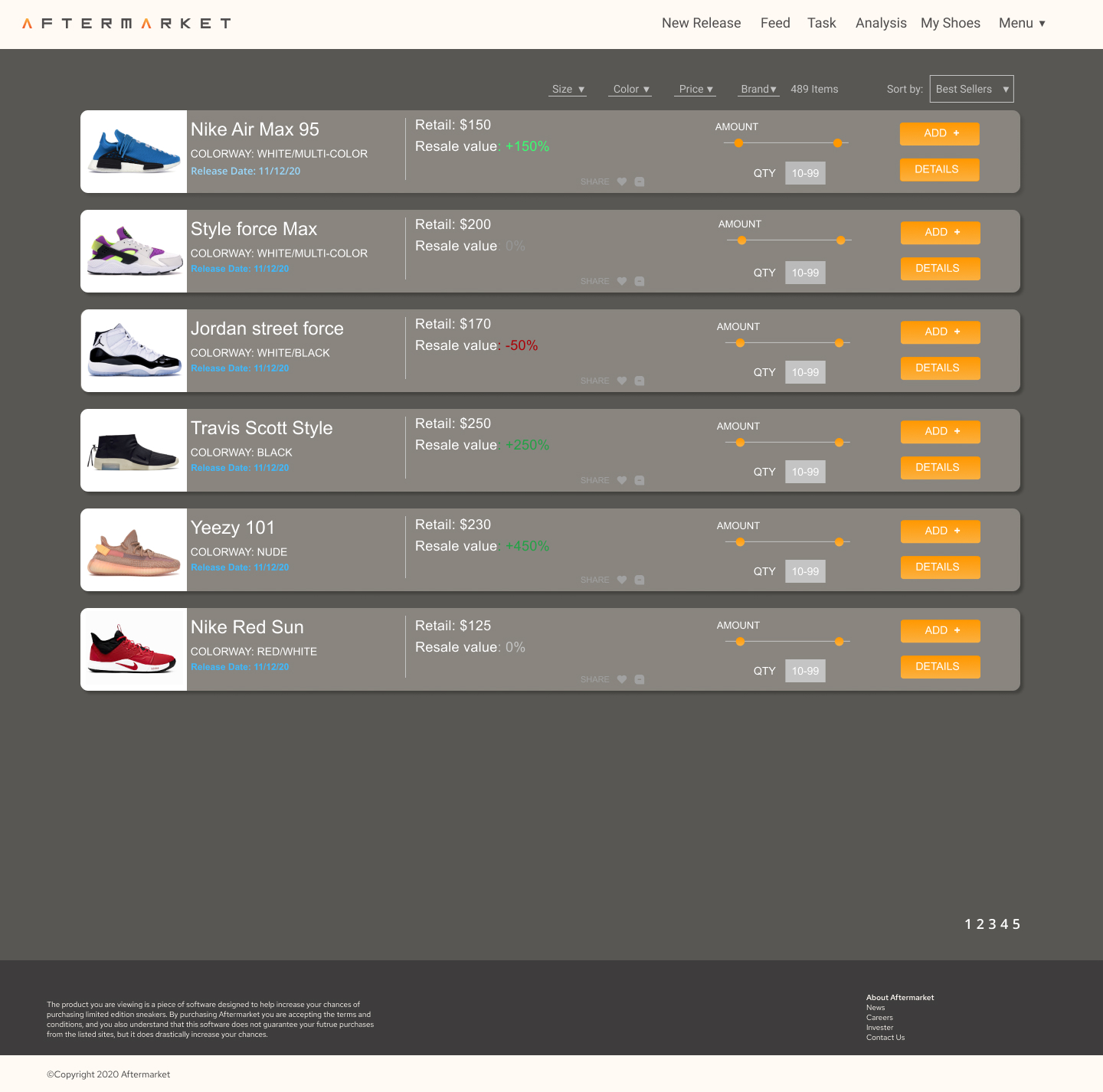1103x1092 pixels.
Task: View DETAILS of the Jordan street force
Action: click(x=940, y=368)
